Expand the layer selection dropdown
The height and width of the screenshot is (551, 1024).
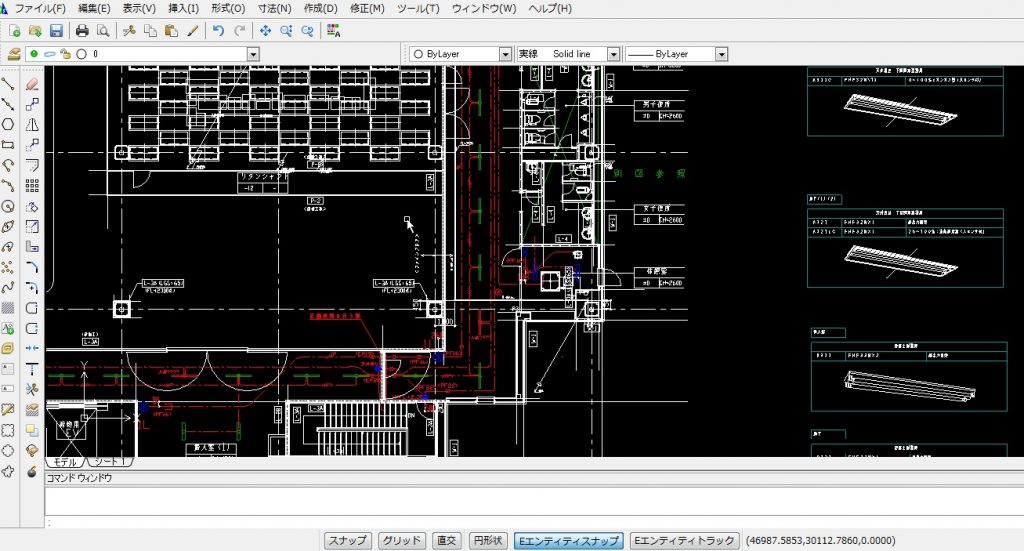[253, 54]
